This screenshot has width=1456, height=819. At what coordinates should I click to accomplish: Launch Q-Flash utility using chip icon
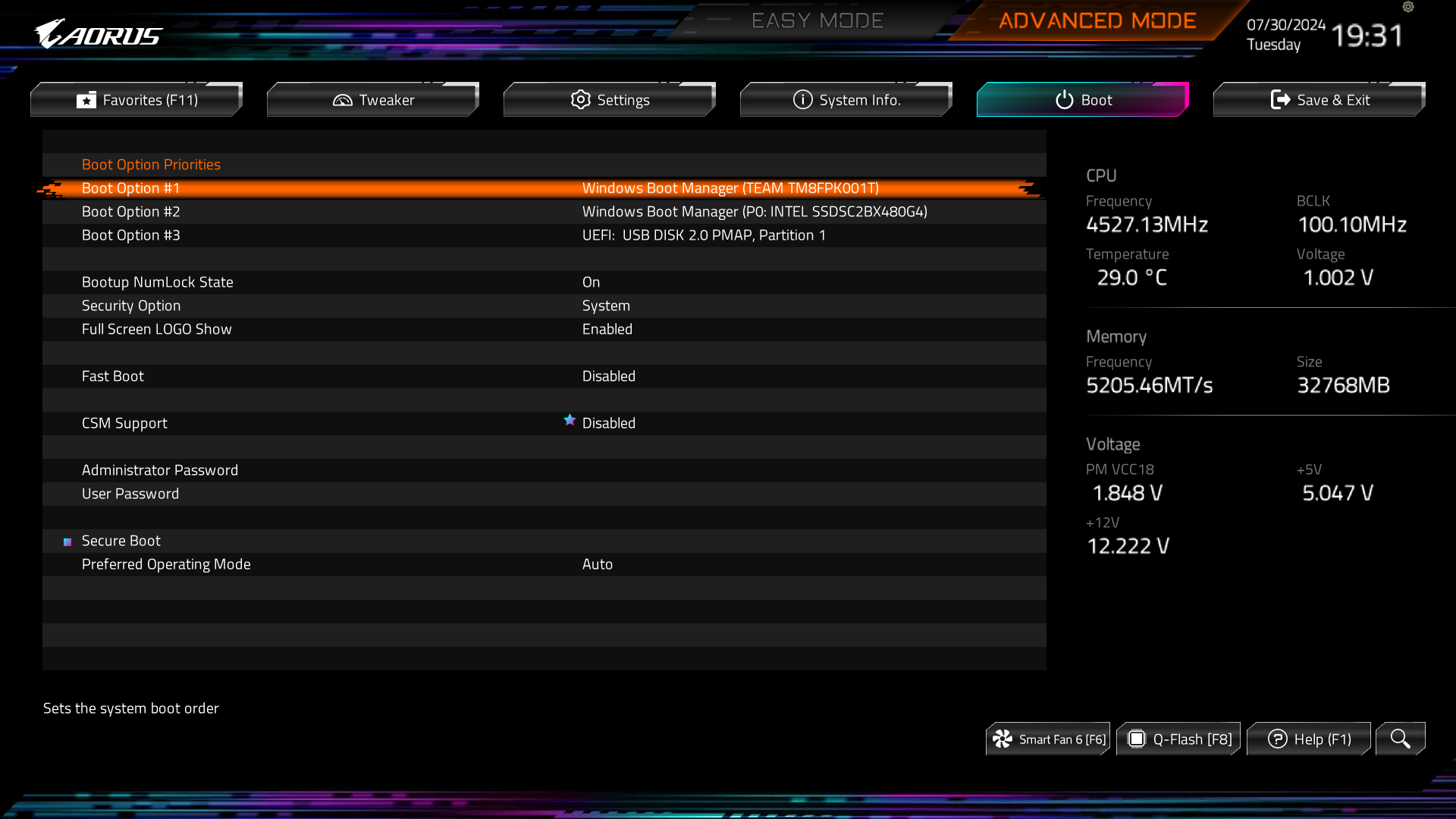(1136, 739)
